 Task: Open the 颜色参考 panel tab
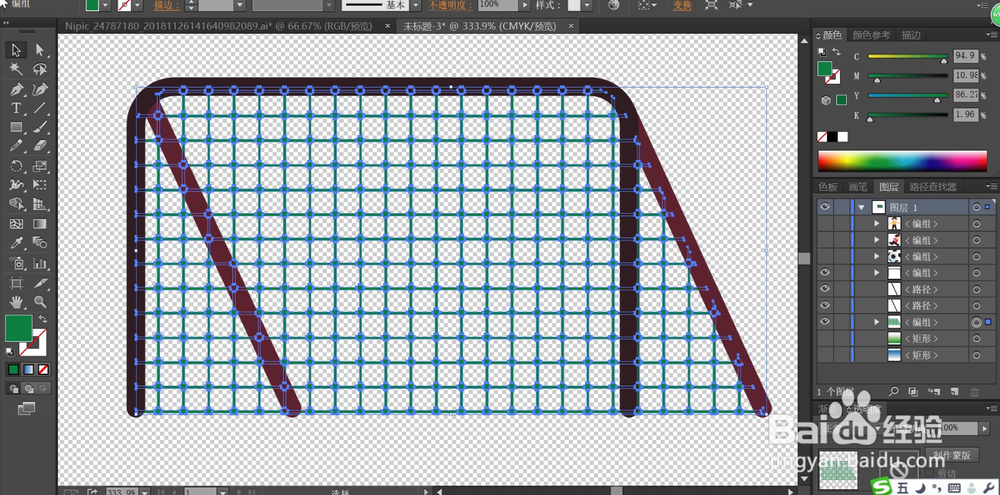click(871, 36)
